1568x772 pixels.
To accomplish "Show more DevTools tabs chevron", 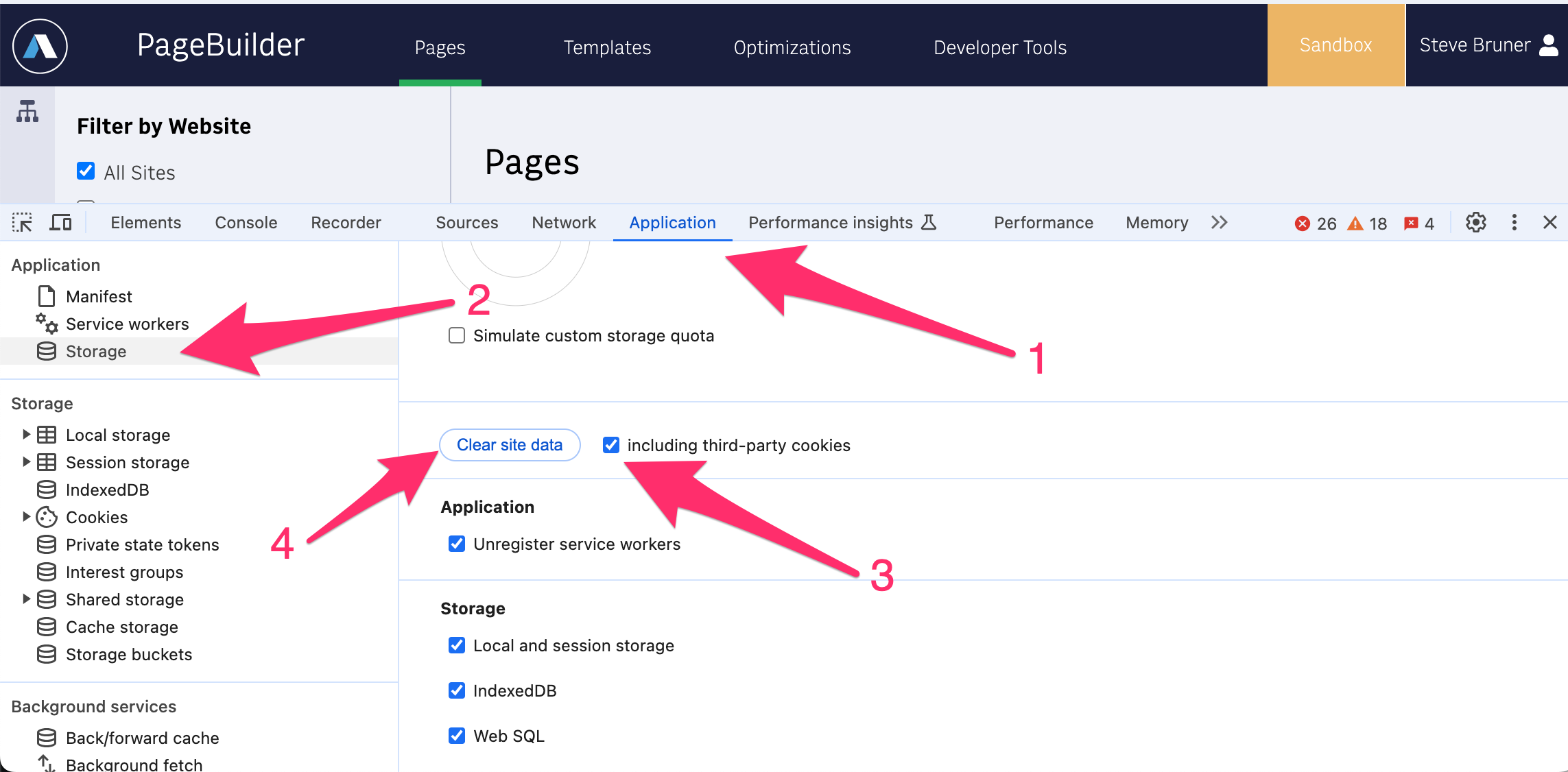I will pyautogui.click(x=1219, y=222).
